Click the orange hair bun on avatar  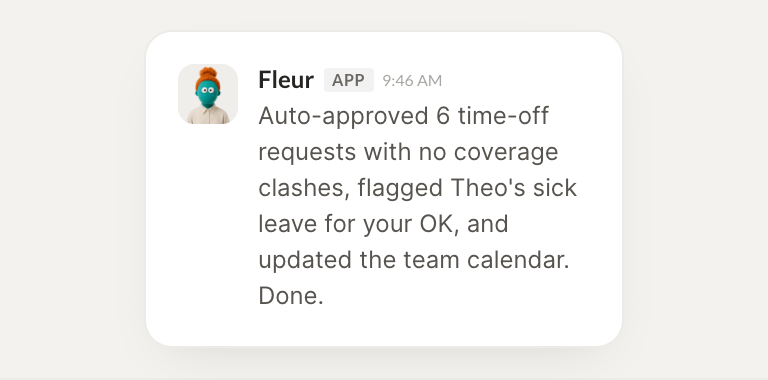point(208,73)
